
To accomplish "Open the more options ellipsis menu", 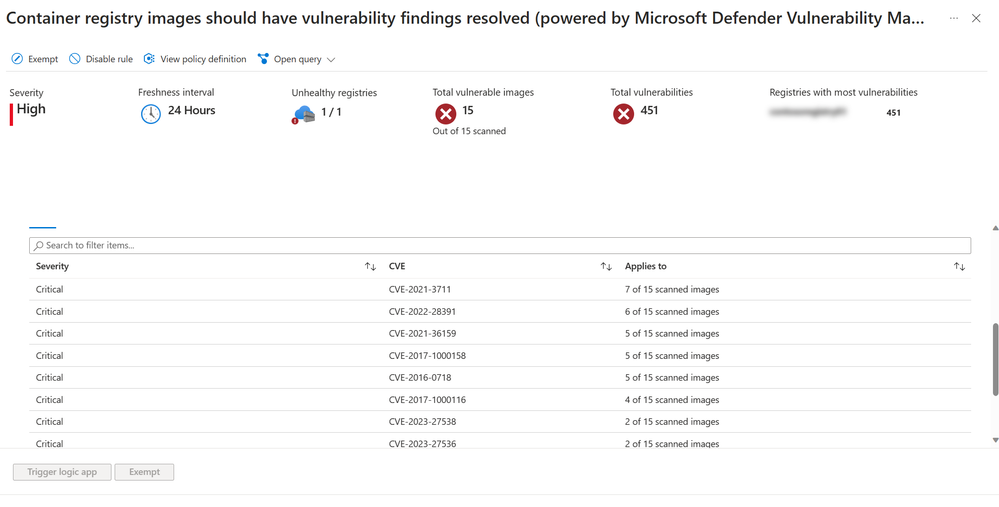I will point(953,18).
